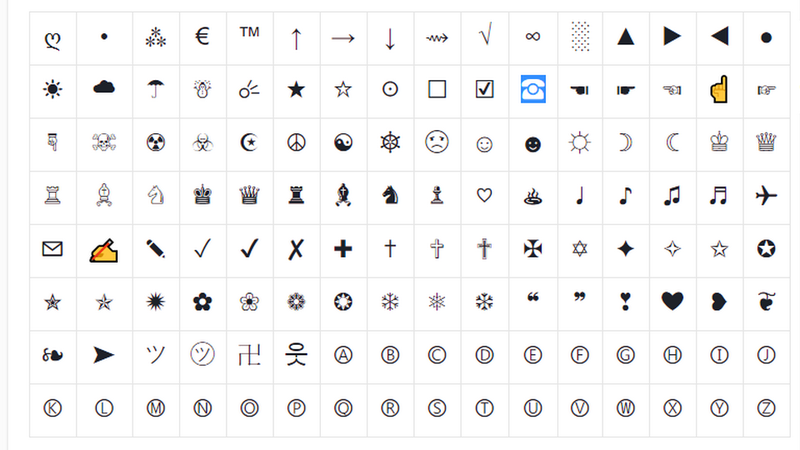Pick the black four-pointed star symbol
Image resolution: width=800 pixels, height=450 pixels.
click(626, 249)
